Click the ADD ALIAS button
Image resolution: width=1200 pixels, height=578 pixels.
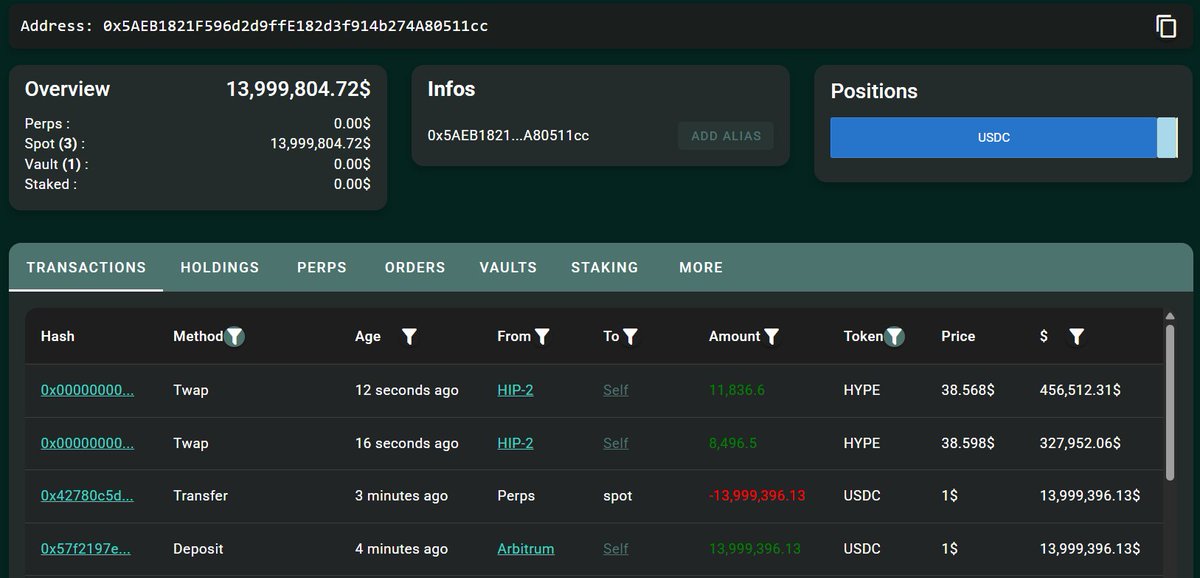click(x=726, y=135)
